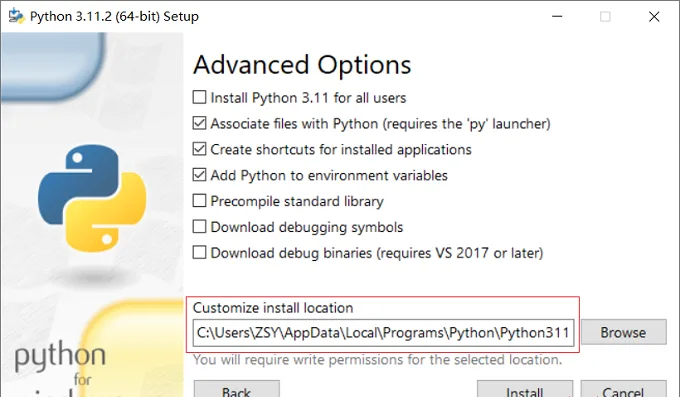Click the 'Python 3.11.2 (64-bit) Setup' title text
680x397 pixels.
[114, 16]
